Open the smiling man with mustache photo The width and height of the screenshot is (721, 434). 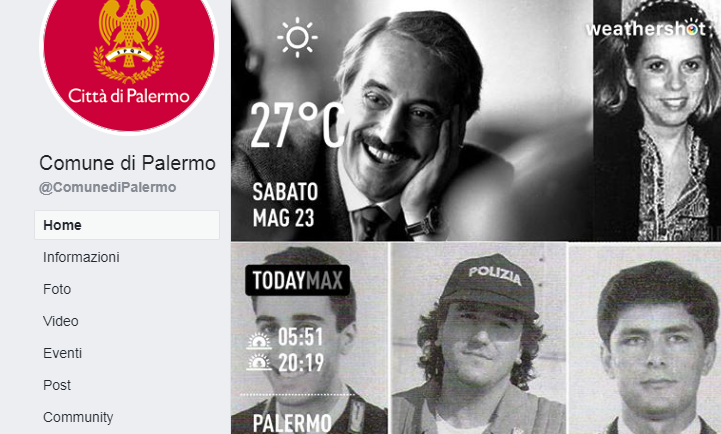point(412,120)
